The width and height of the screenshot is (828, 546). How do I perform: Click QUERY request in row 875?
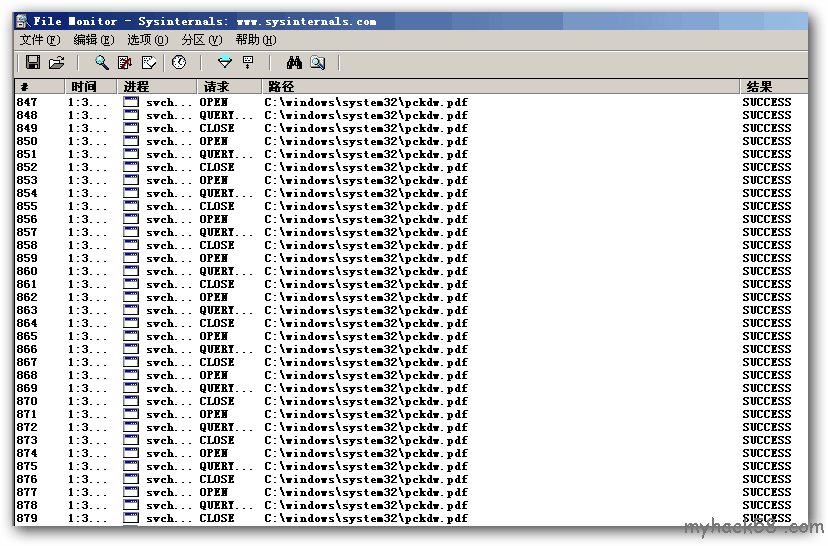[226, 466]
